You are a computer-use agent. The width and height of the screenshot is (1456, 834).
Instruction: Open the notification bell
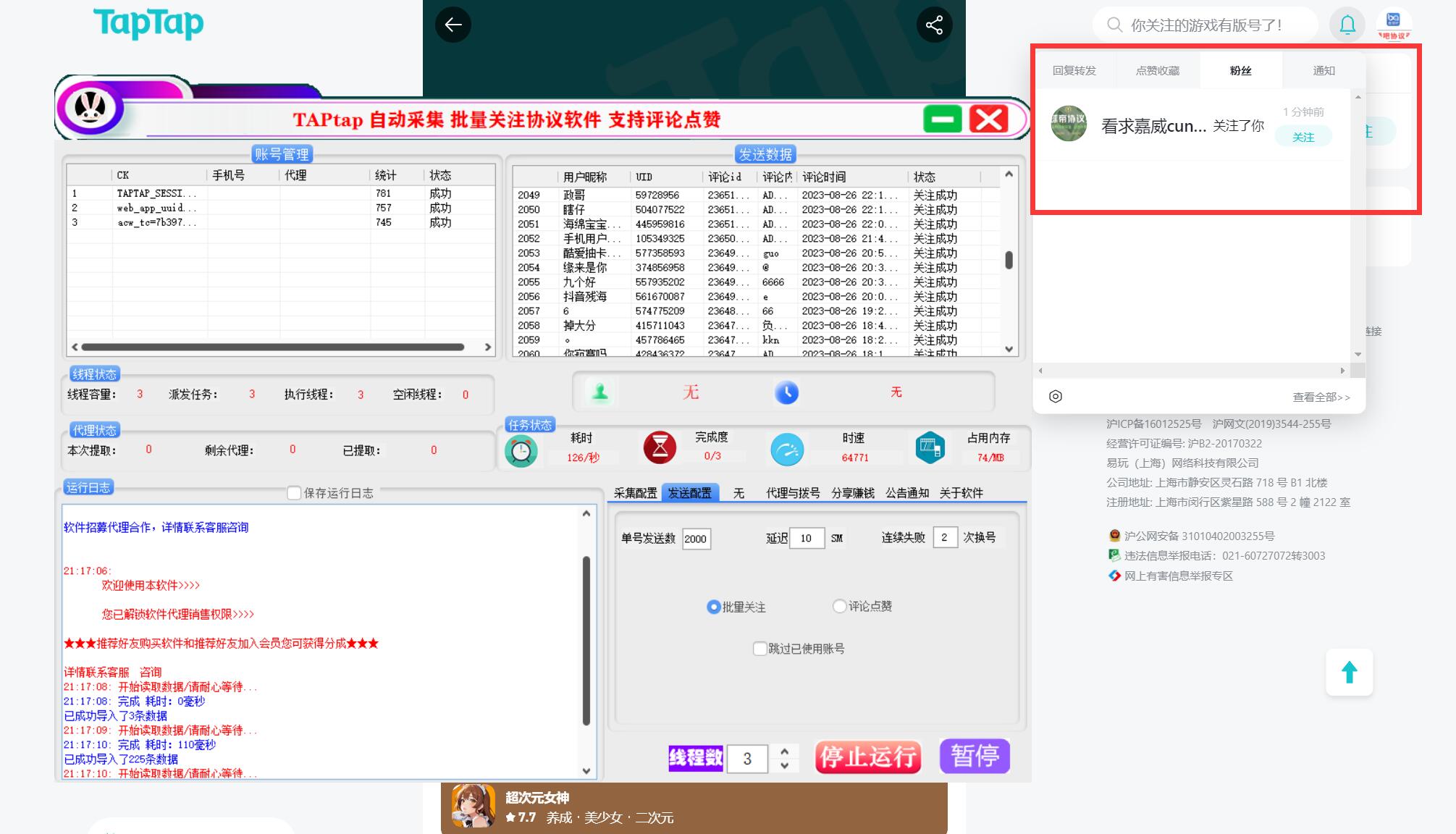(1347, 25)
